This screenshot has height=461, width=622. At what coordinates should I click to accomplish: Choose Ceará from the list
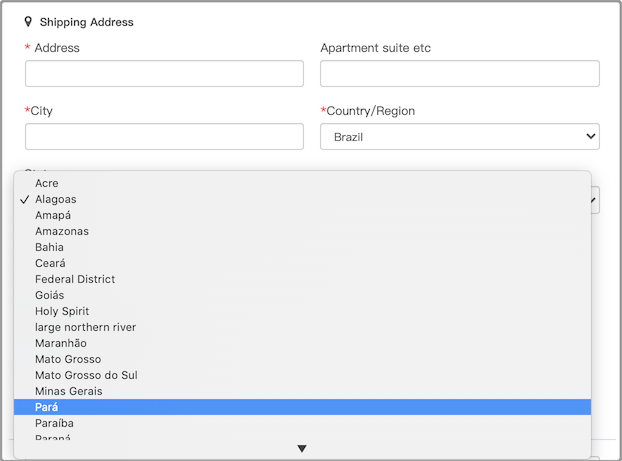coord(50,263)
